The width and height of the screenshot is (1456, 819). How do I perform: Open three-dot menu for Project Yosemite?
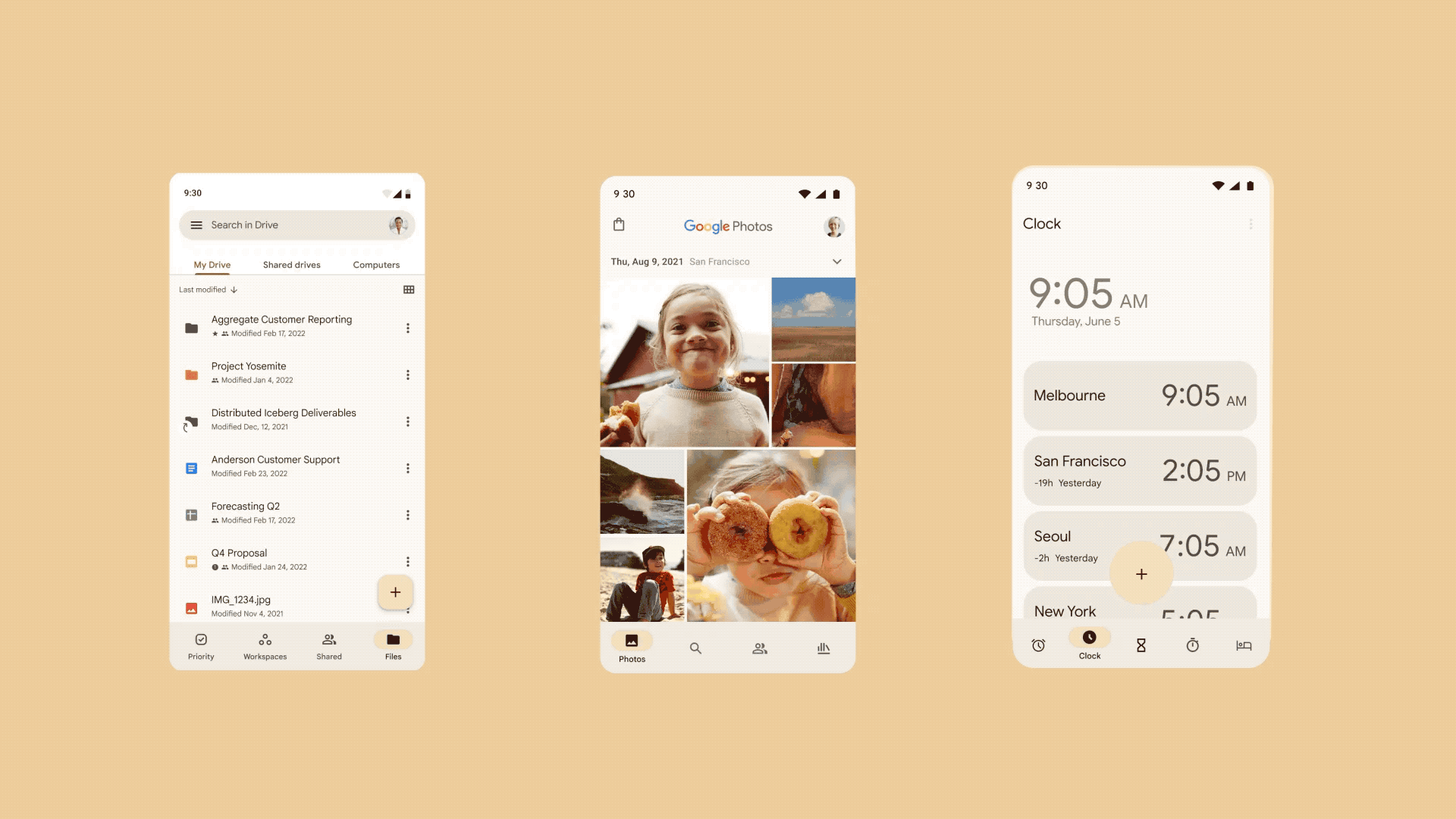click(x=407, y=372)
